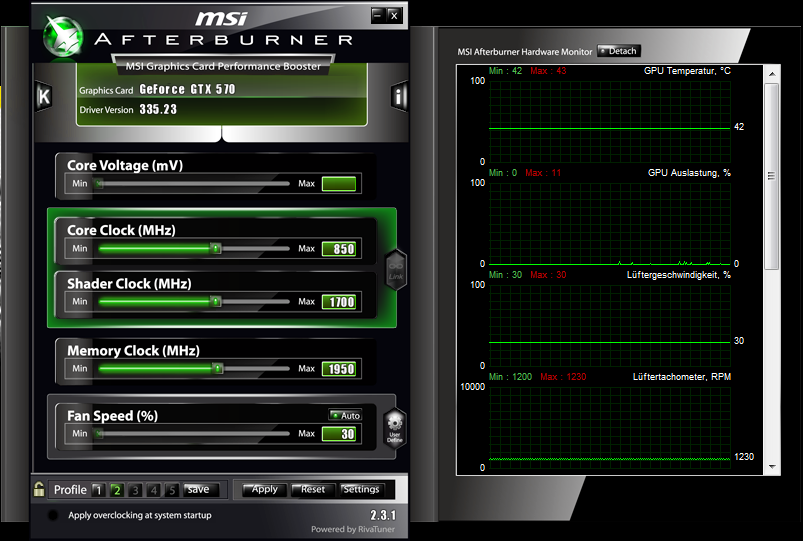803x541 pixels.
Task: Open the information i side button
Action: point(399,95)
